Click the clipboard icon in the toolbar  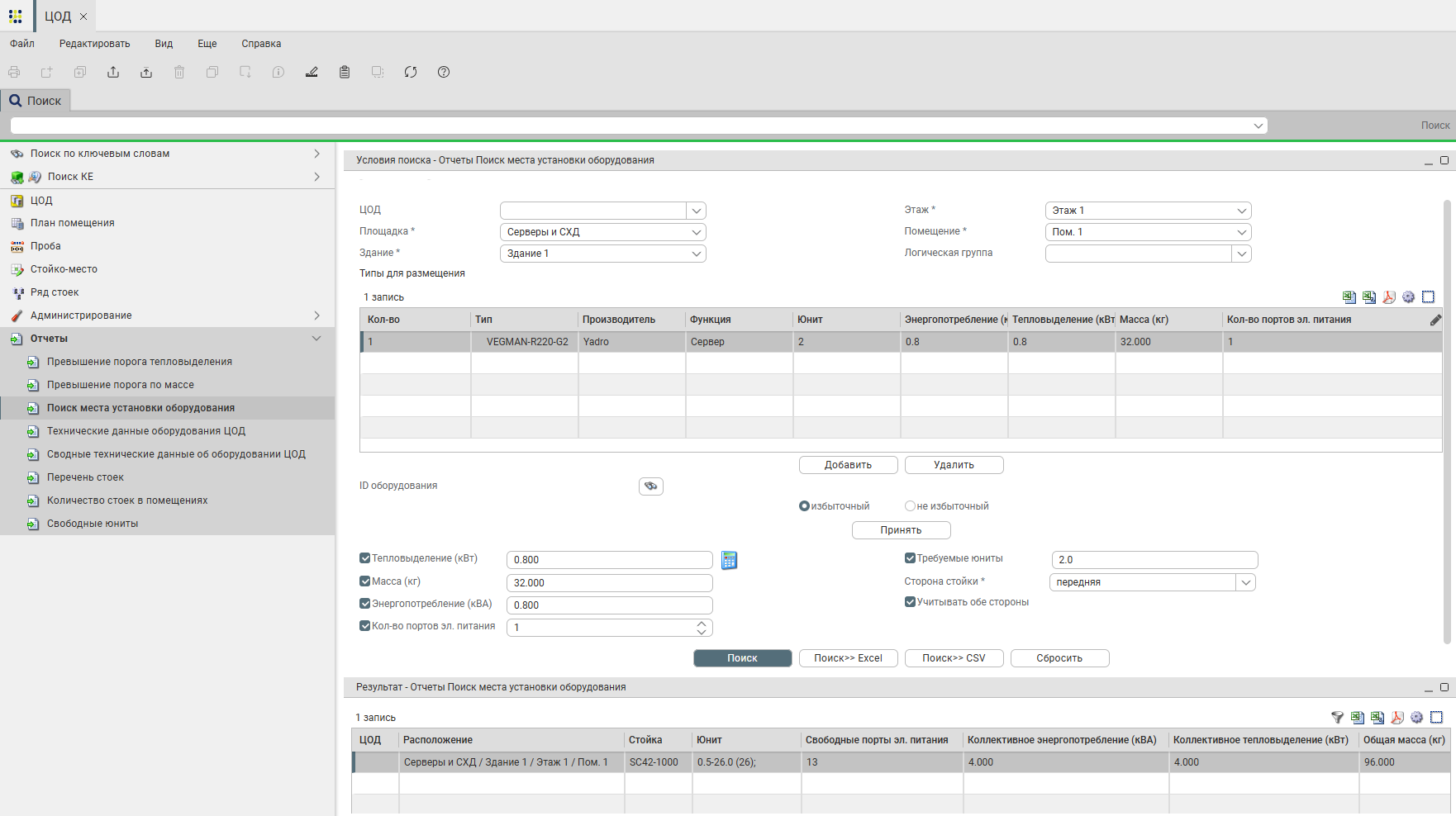click(x=345, y=73)
